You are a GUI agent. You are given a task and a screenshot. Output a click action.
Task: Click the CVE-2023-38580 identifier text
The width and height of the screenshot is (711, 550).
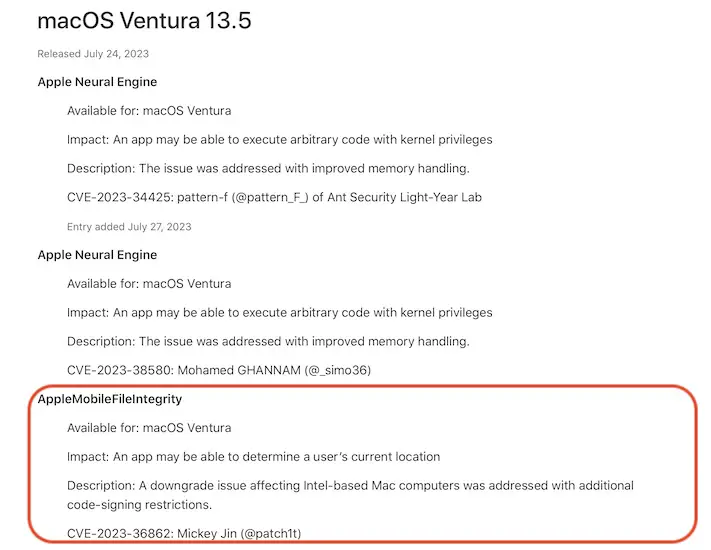[113, 370]
